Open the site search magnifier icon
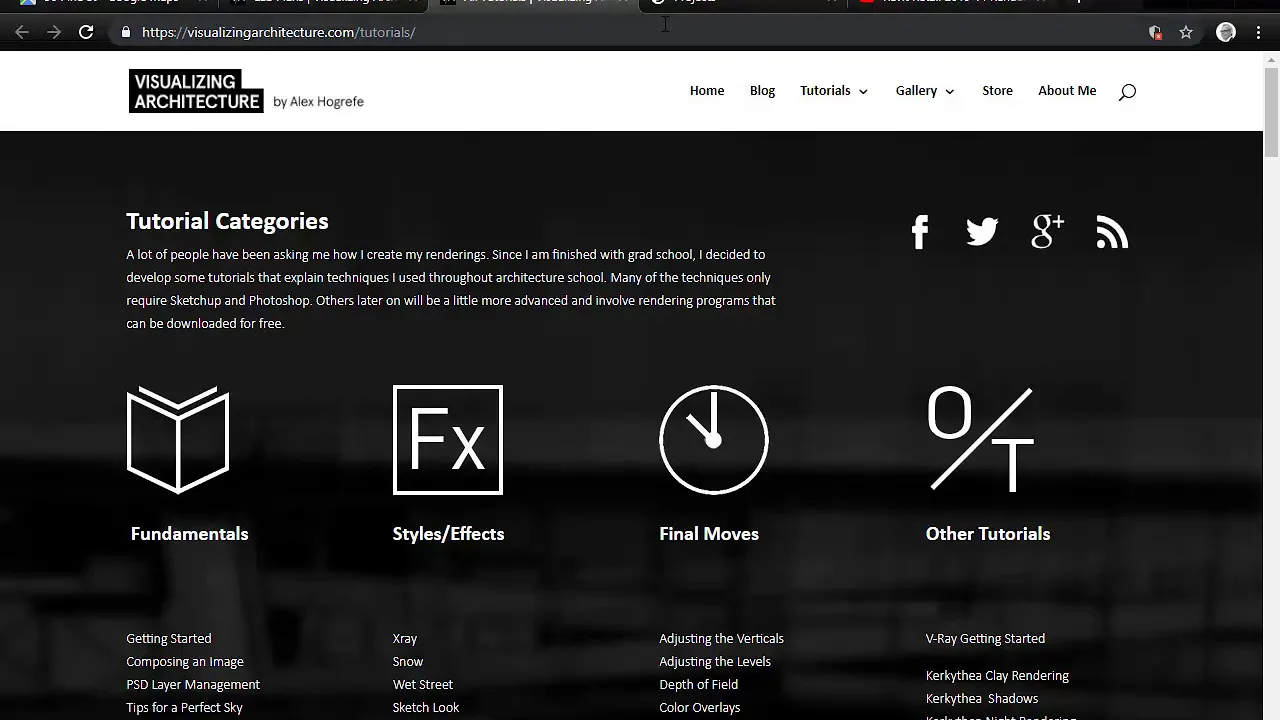The height and width of the screenshot is (720, 1280). click(x=1127, y=92)
